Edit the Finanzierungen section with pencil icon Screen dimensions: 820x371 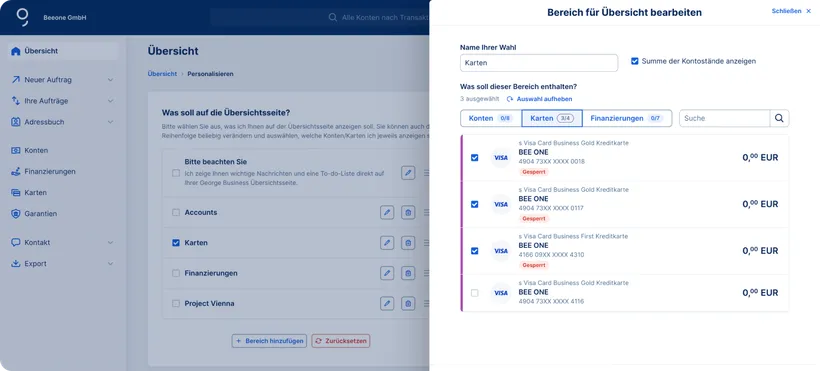tap(387, 273)
